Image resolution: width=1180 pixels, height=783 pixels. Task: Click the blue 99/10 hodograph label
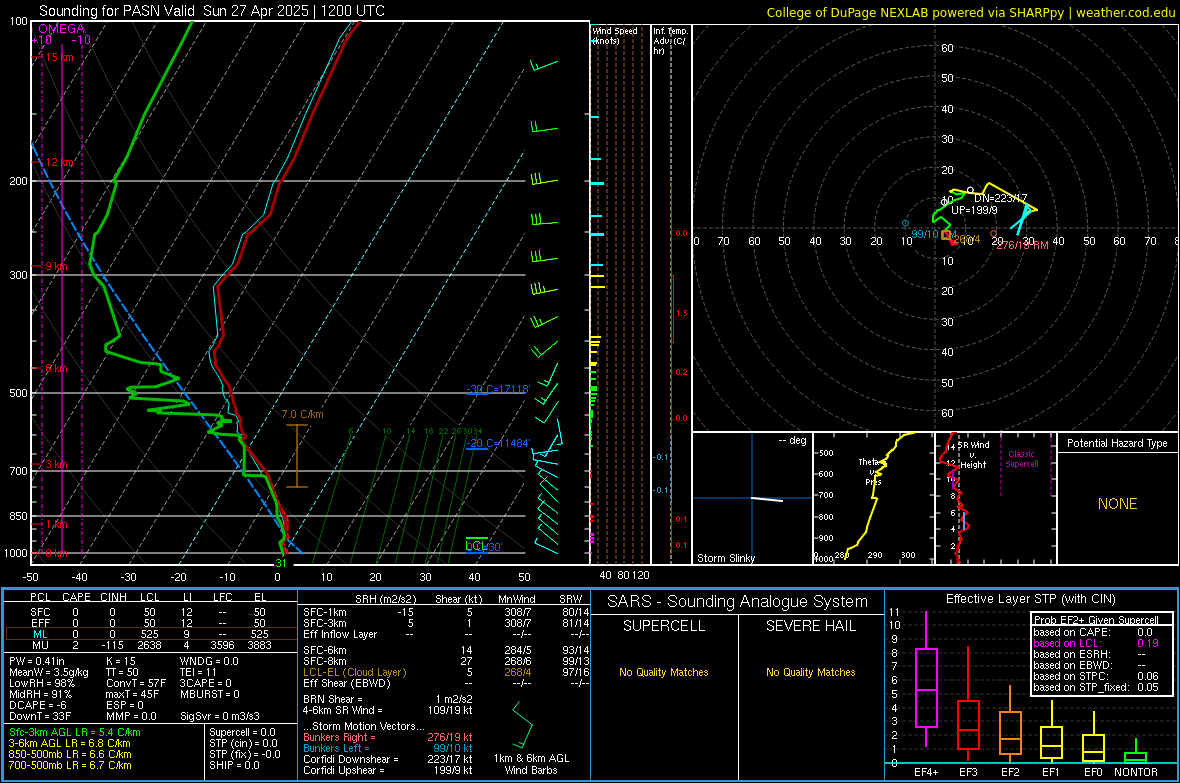[925, 234]
